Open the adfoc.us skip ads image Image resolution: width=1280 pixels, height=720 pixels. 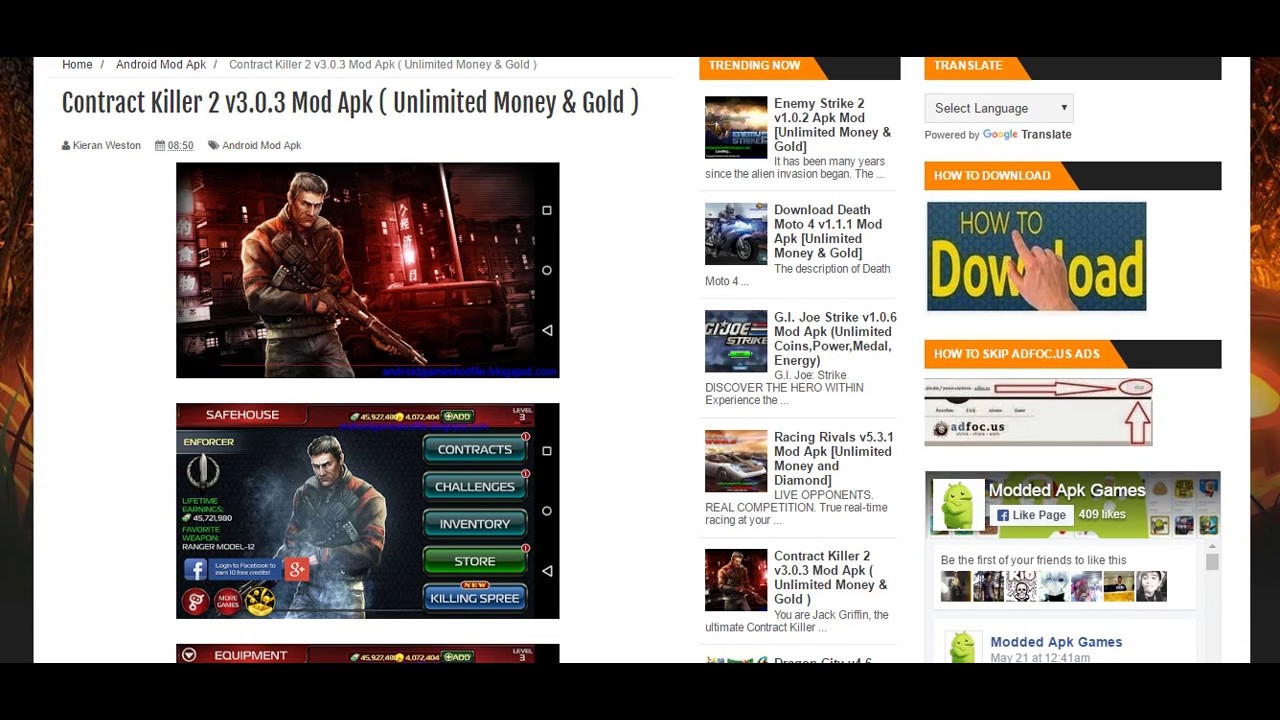click(x=1039, y=411)
